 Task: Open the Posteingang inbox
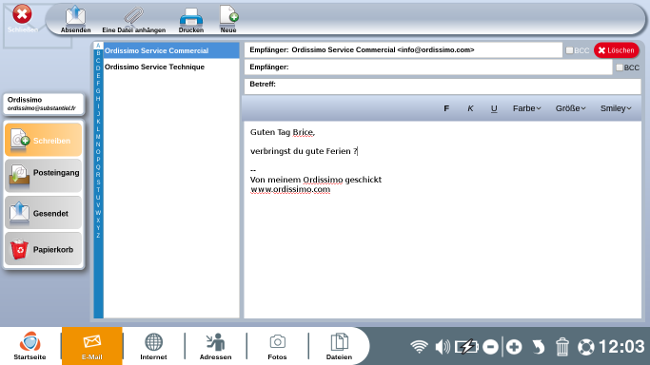[44, 175]
